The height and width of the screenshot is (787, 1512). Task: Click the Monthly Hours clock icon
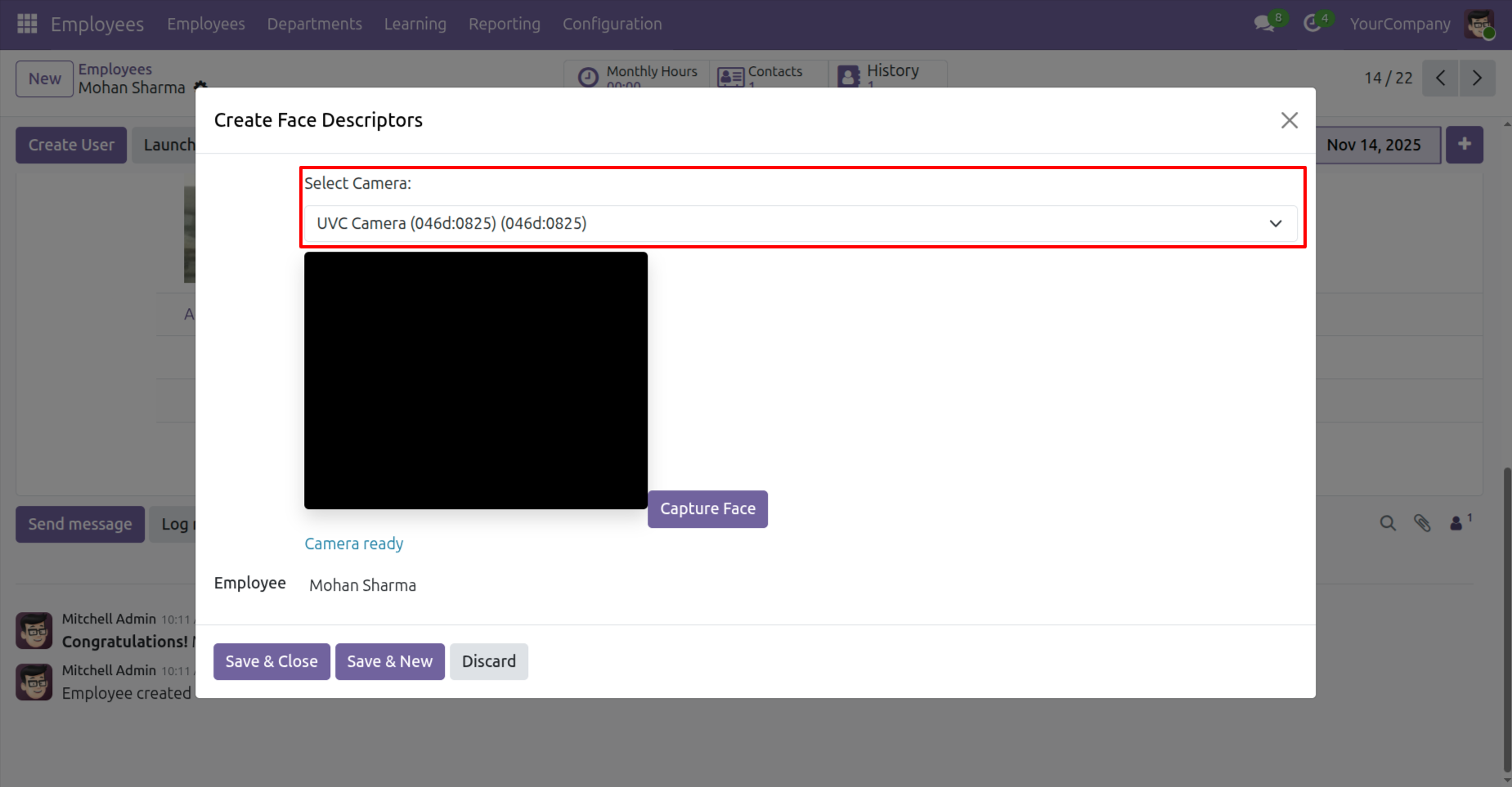click(x=588, y=77)
